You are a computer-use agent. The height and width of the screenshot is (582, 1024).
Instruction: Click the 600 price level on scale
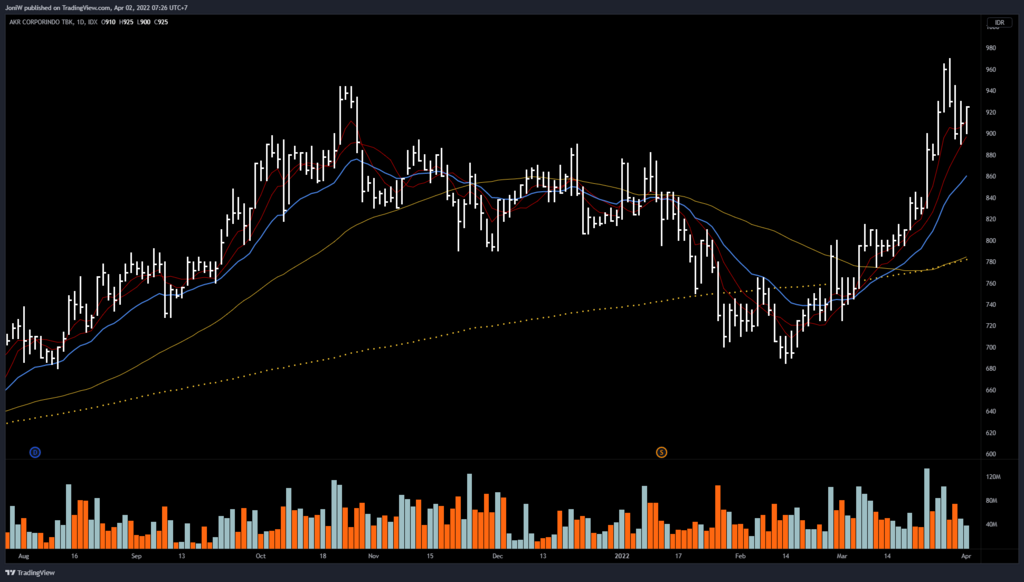click(x=991, y=455)
